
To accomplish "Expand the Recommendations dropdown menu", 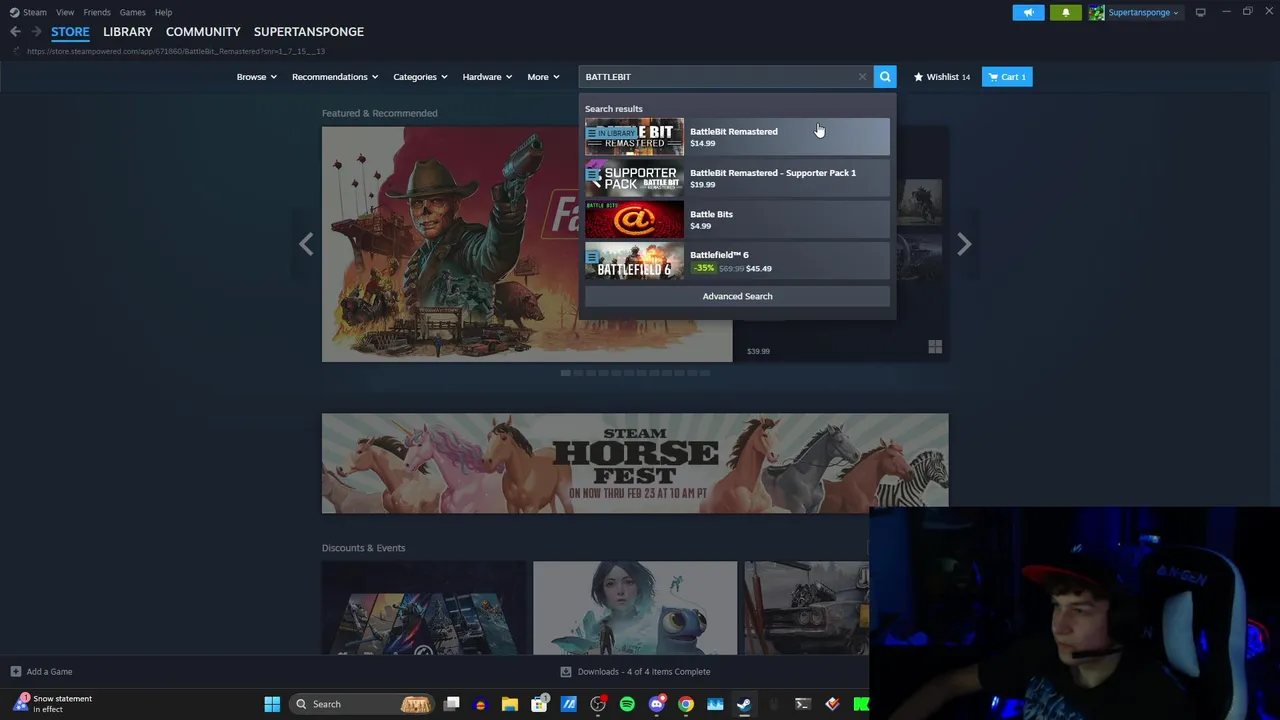I will (335, 77).
